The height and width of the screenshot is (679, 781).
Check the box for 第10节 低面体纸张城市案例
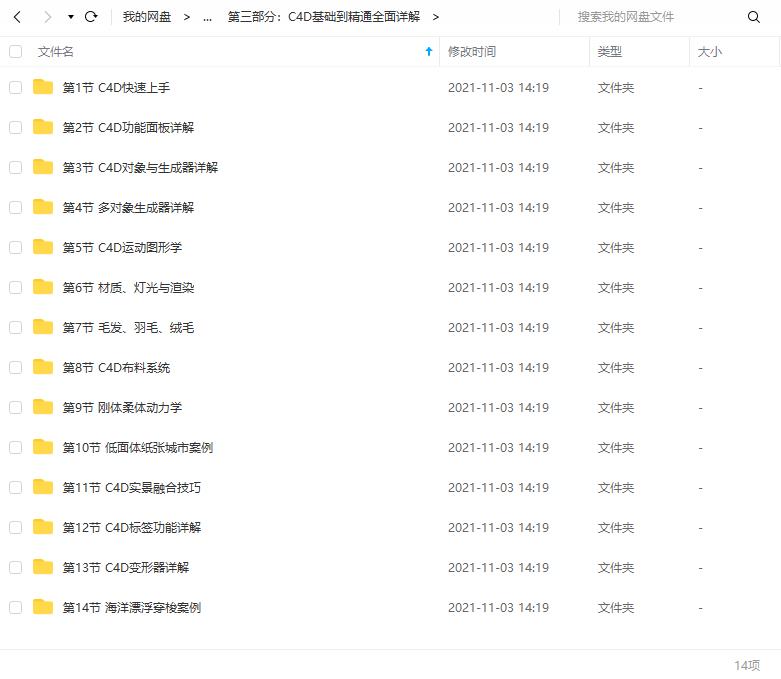click(15, 447)
